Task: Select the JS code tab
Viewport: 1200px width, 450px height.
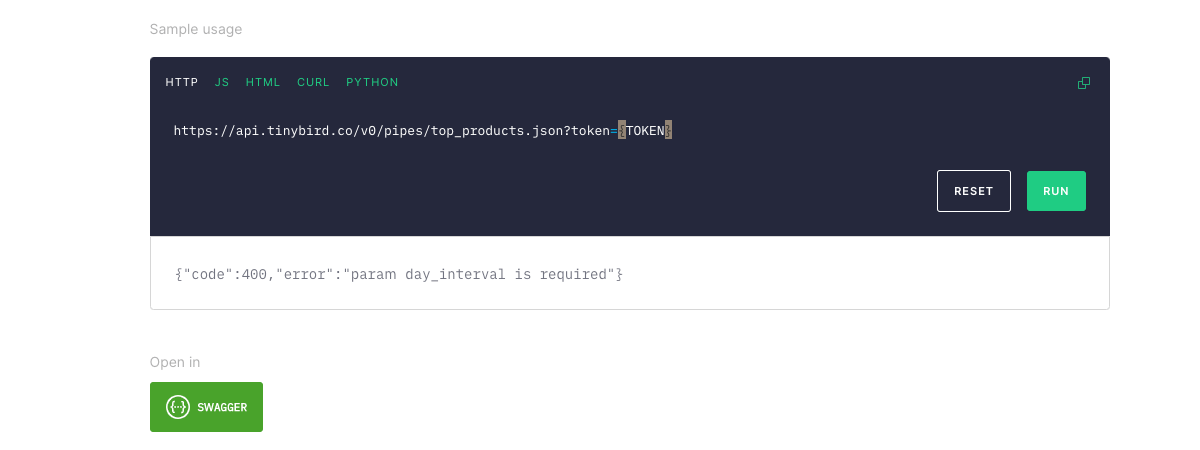Action: (x=222, y=82)
